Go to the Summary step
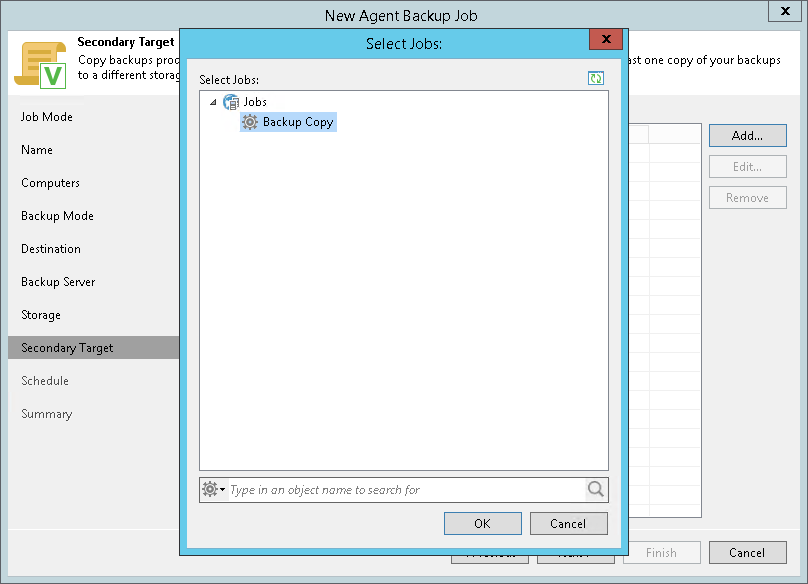This screenshot has height=584, width=808. [47, 414]
